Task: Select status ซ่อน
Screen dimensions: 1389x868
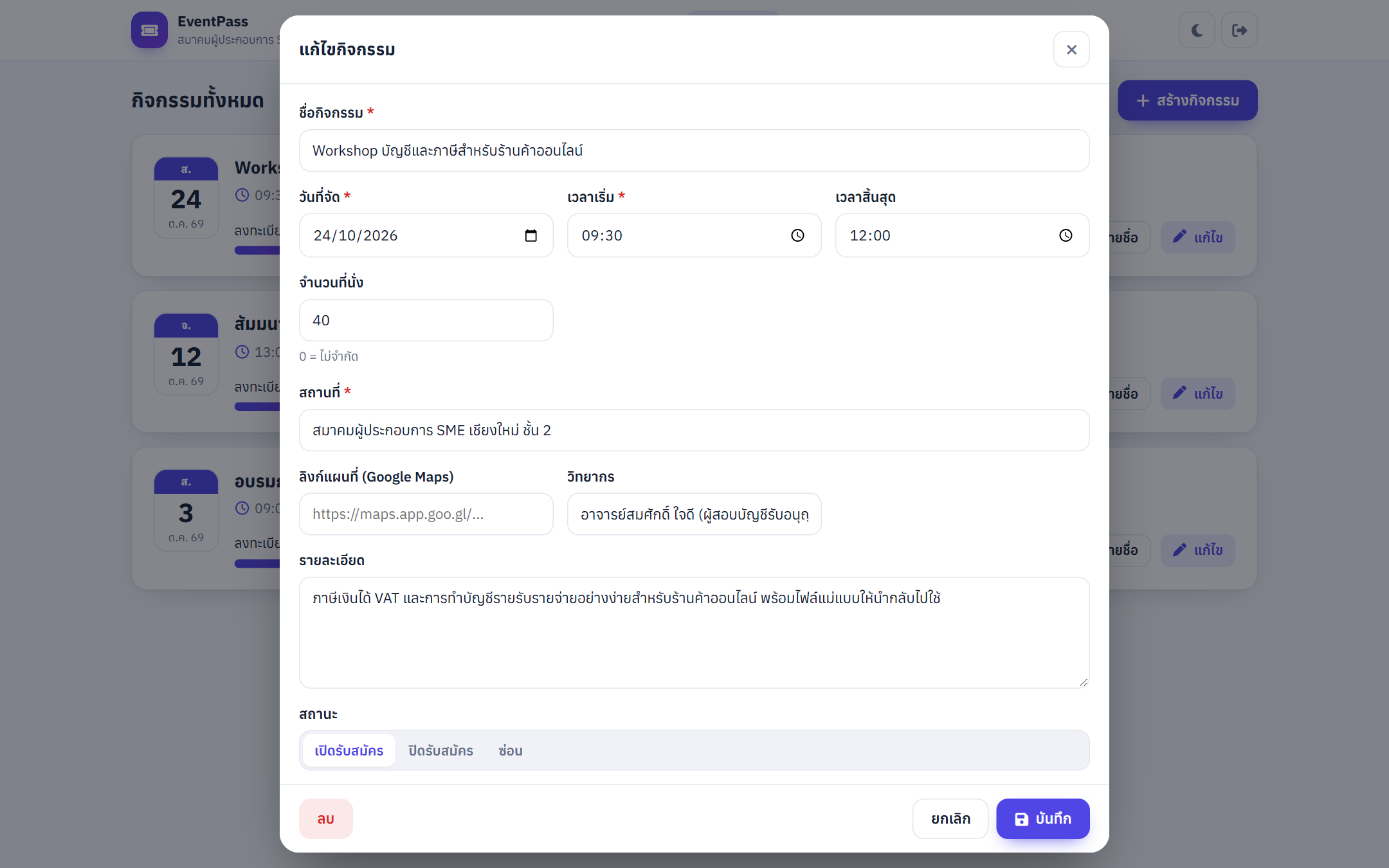Action: click(x=511, y=750)
